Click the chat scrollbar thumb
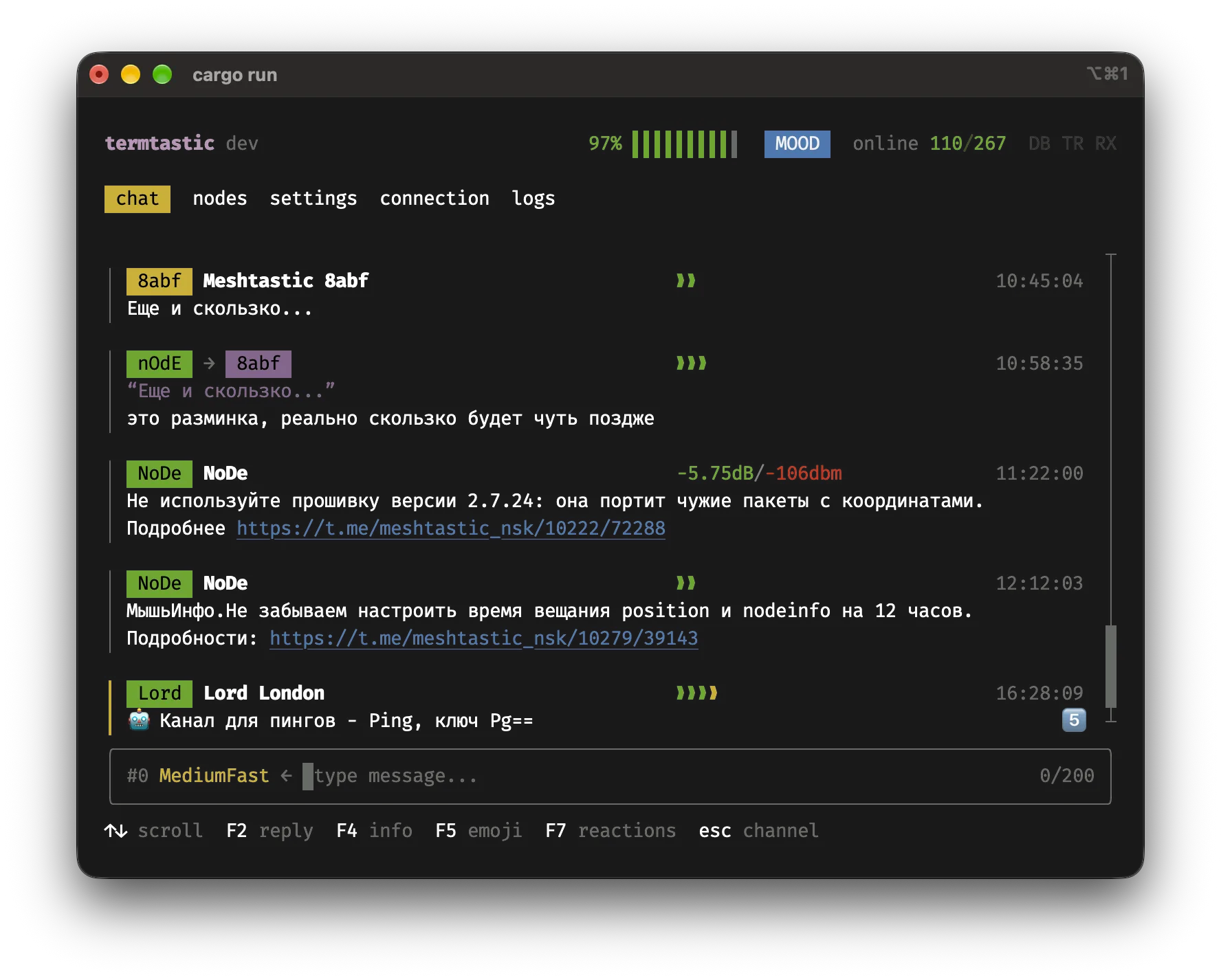The width and height of the screenshot is (1221, 980). pyautogui.click(x=1111, y=666)
